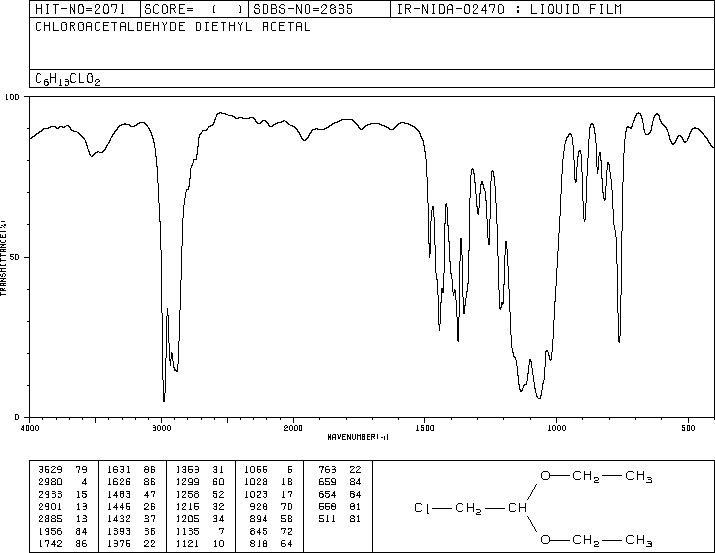
Task: Click the 100 mark on the transmittance axis
Action: click(12, 97)
